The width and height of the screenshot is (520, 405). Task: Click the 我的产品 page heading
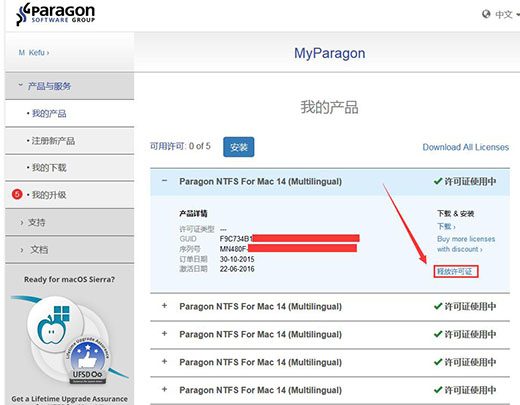329,107
